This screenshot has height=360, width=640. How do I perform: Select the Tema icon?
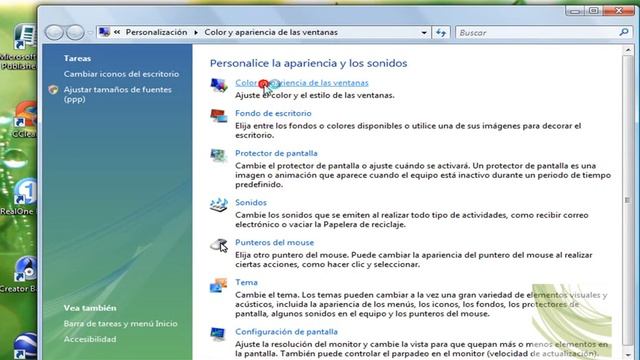(219, 285)
